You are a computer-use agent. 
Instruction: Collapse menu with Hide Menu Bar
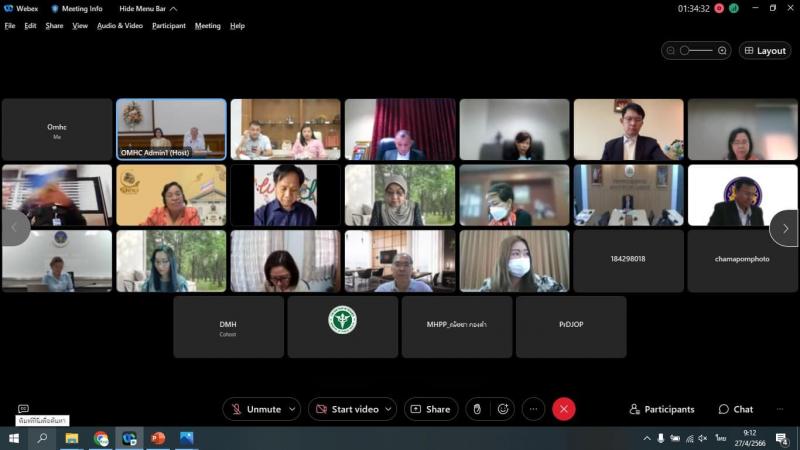click(148, 9)
